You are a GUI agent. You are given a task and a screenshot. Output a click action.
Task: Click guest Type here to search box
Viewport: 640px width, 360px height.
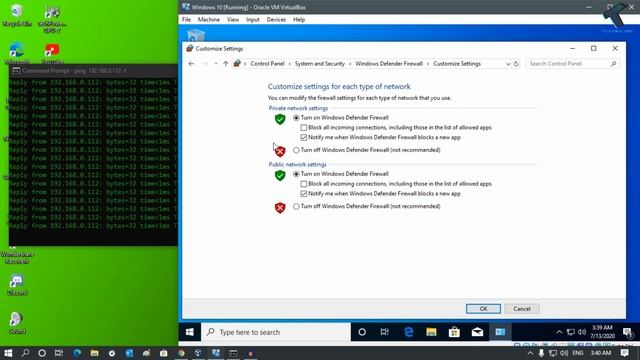click(276, 332)
